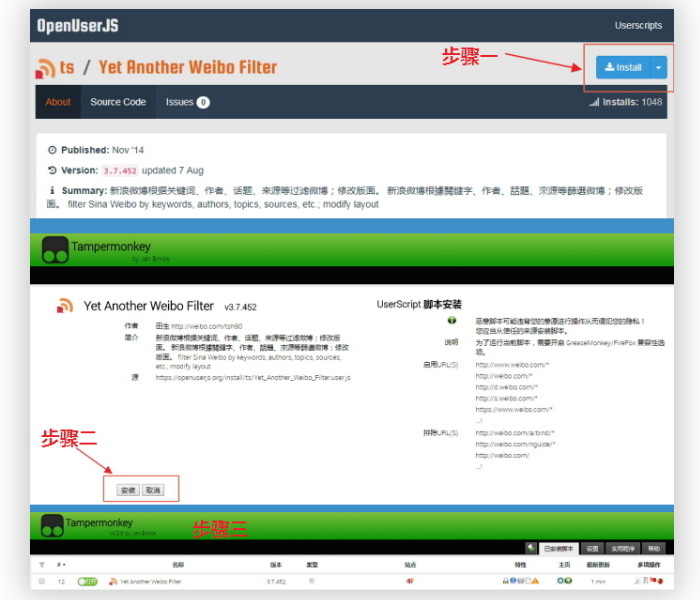700x600 pixels.
Task: Click the 1 min last updated cell
Action: click(598, 581)
